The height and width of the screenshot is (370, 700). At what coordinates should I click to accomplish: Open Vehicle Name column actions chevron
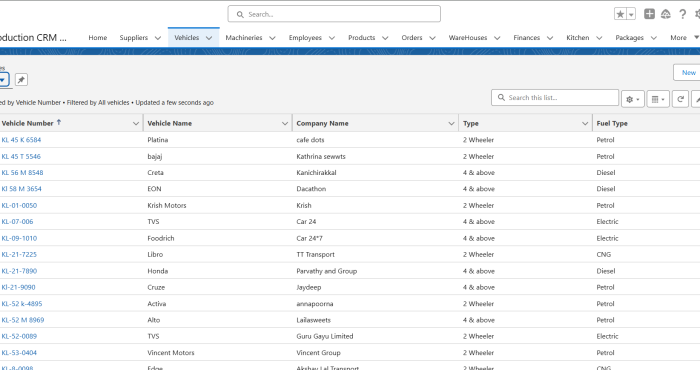[285, 124]
